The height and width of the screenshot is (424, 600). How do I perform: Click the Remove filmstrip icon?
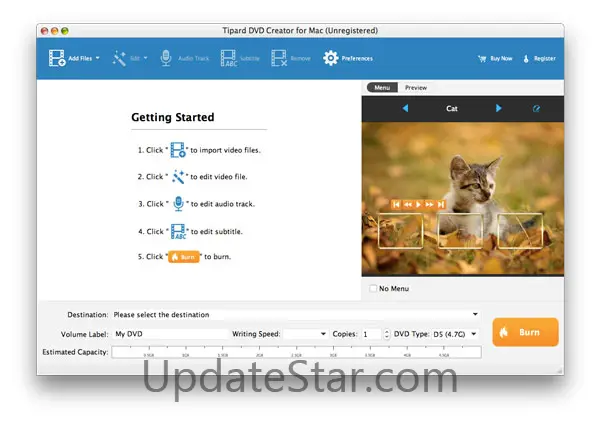point(279,58)
